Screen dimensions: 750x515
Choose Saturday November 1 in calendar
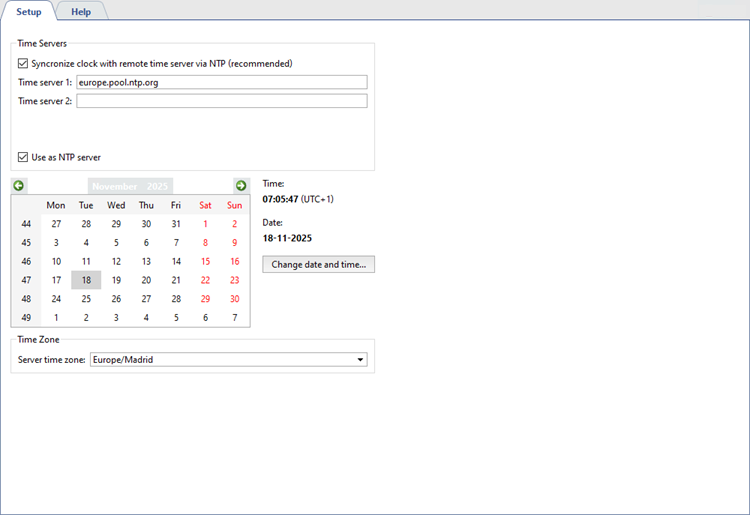pos(206,224)
